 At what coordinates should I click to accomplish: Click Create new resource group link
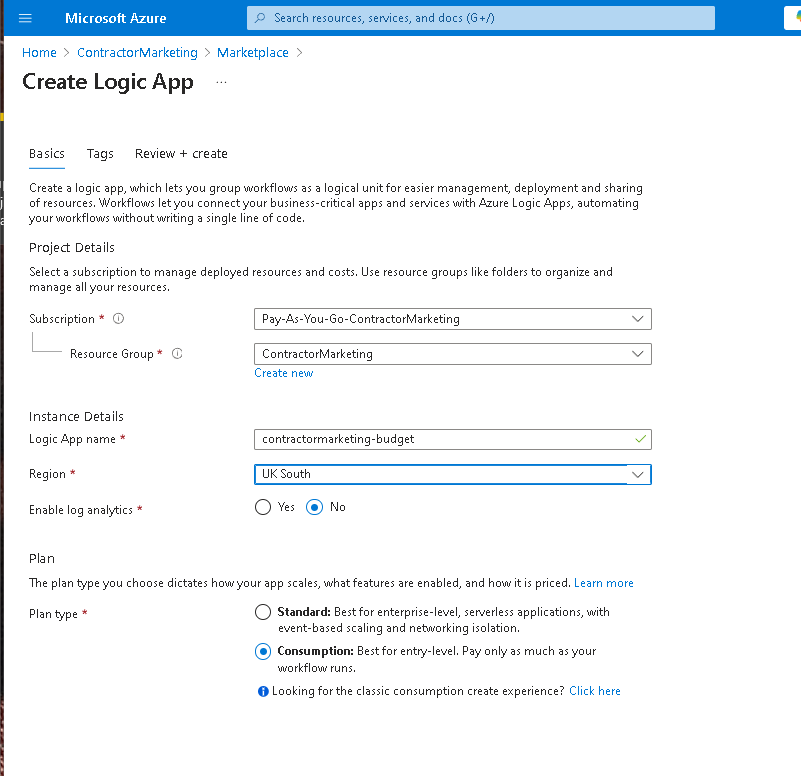tap(284, 373)
